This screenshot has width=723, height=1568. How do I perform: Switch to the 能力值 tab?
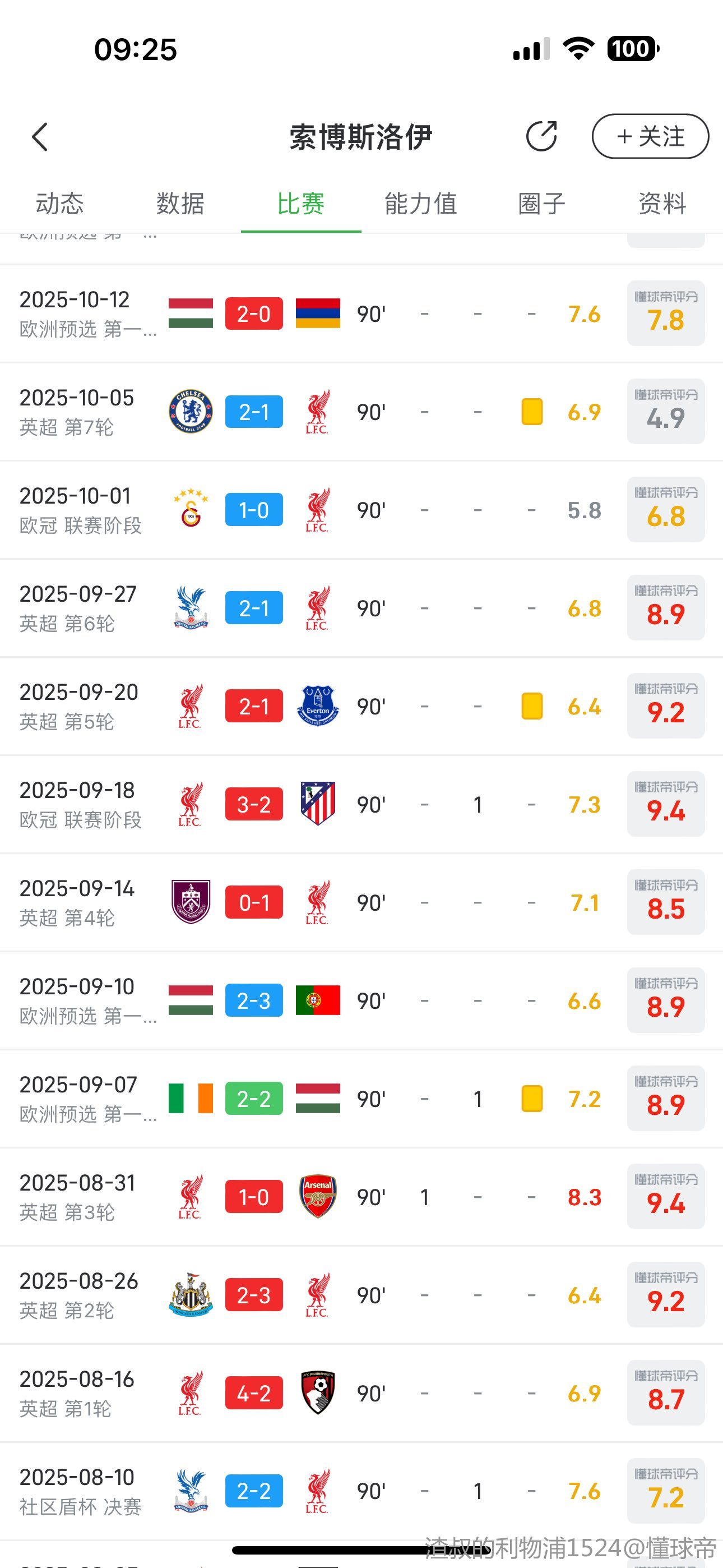[x=420, y=204]
